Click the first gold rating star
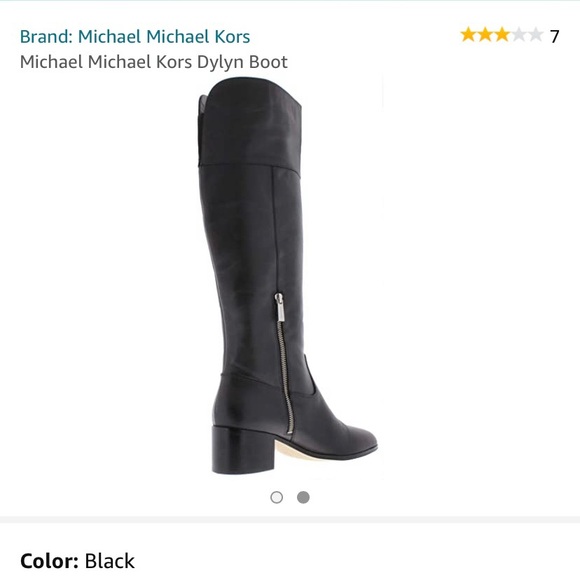The height and width of the screenshot is (580, 580). pos(468,35)
